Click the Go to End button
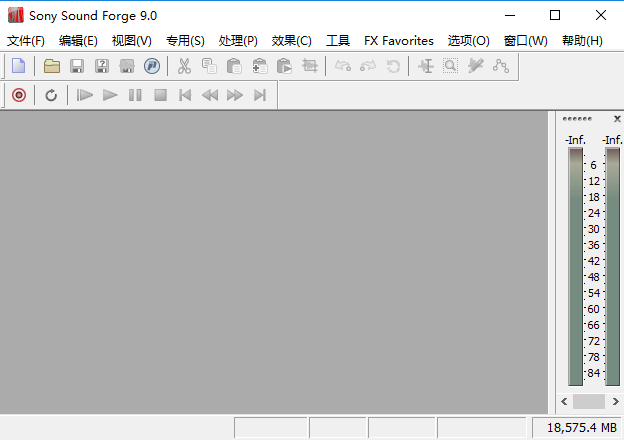Screen dimensions: 624x440 260,95
